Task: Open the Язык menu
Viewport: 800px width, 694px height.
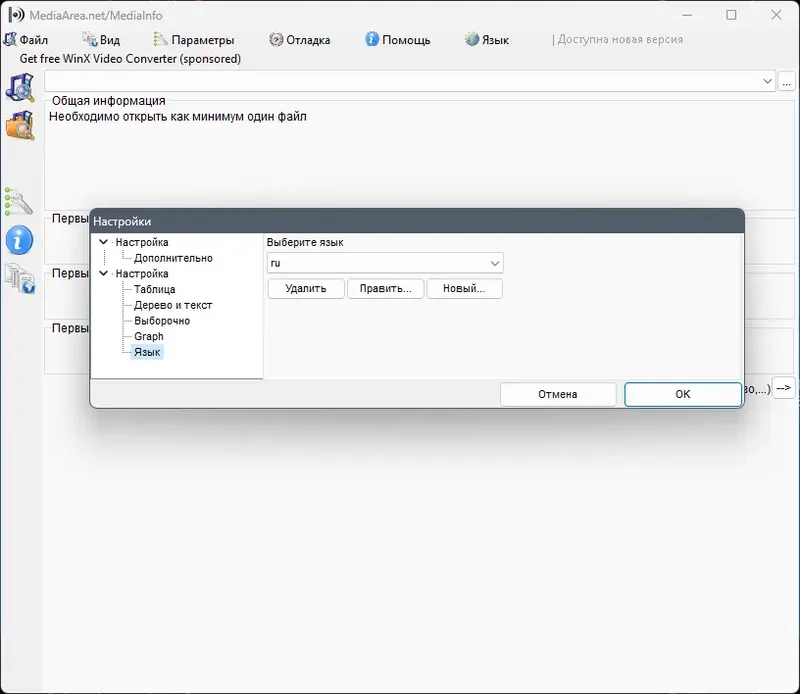Action: [x=487, y=40]
